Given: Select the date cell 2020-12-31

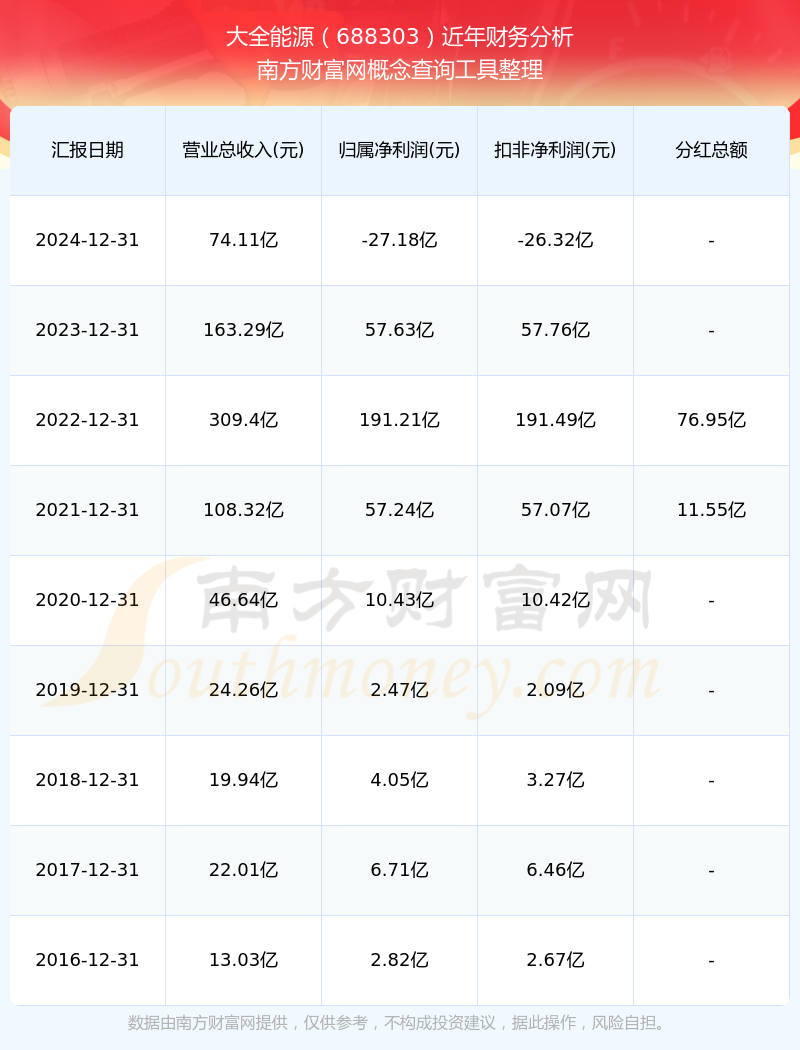Looking at the screenshot, I should [x=88, y=600].
